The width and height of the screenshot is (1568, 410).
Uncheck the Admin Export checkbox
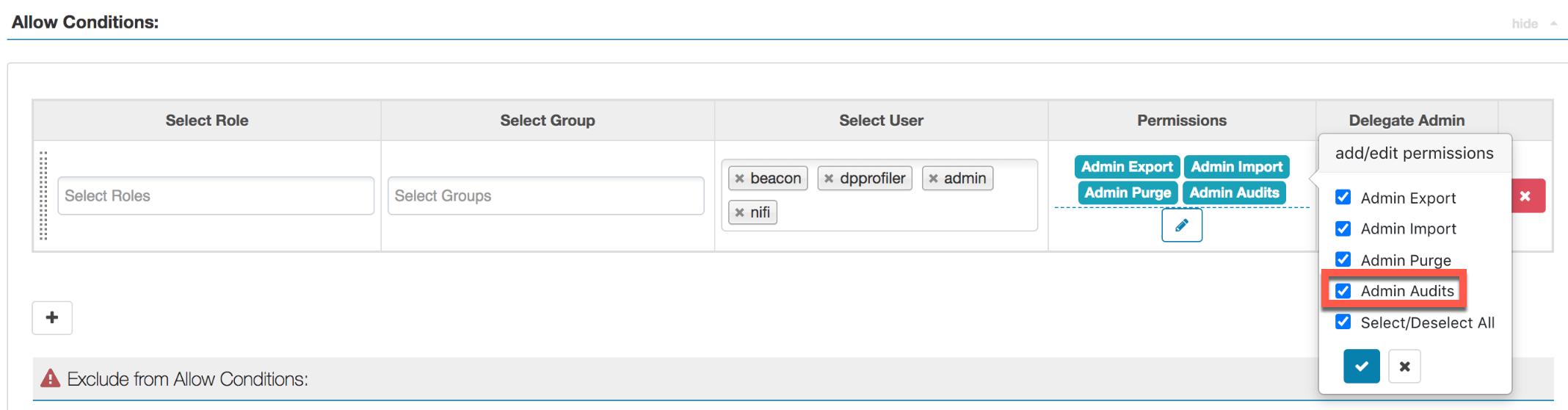(x=1343, y=197)
